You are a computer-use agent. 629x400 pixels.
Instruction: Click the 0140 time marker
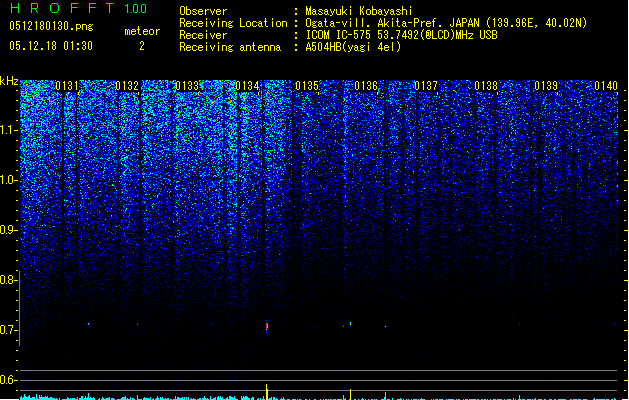pos(606,86)
